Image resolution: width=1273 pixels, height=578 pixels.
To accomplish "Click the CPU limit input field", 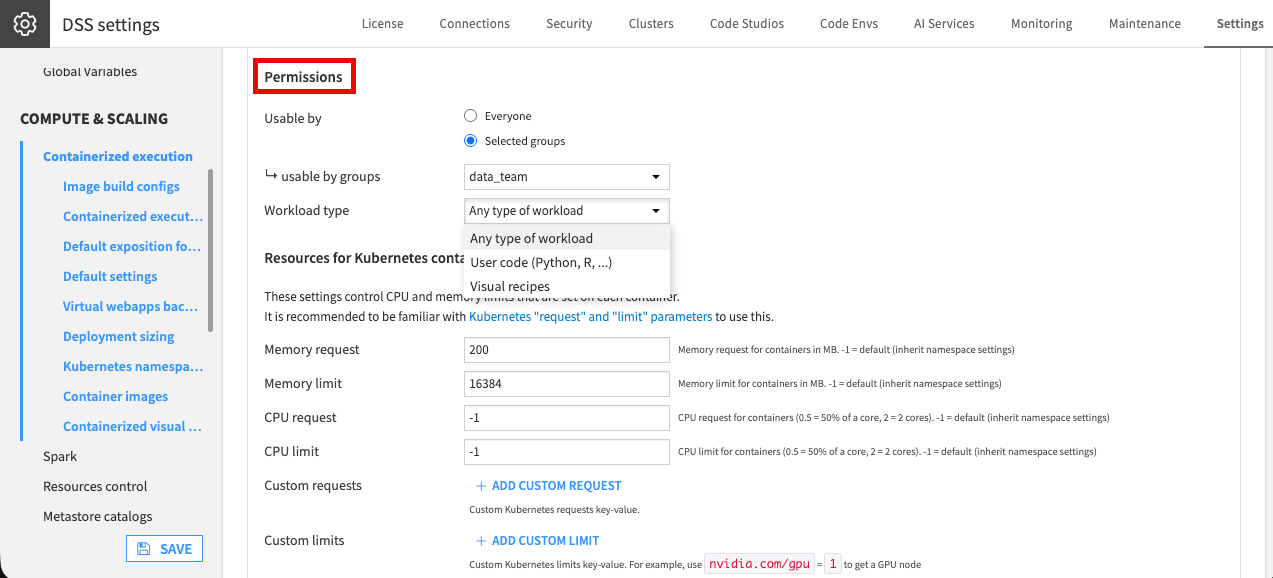I will (x=567, y=452).
